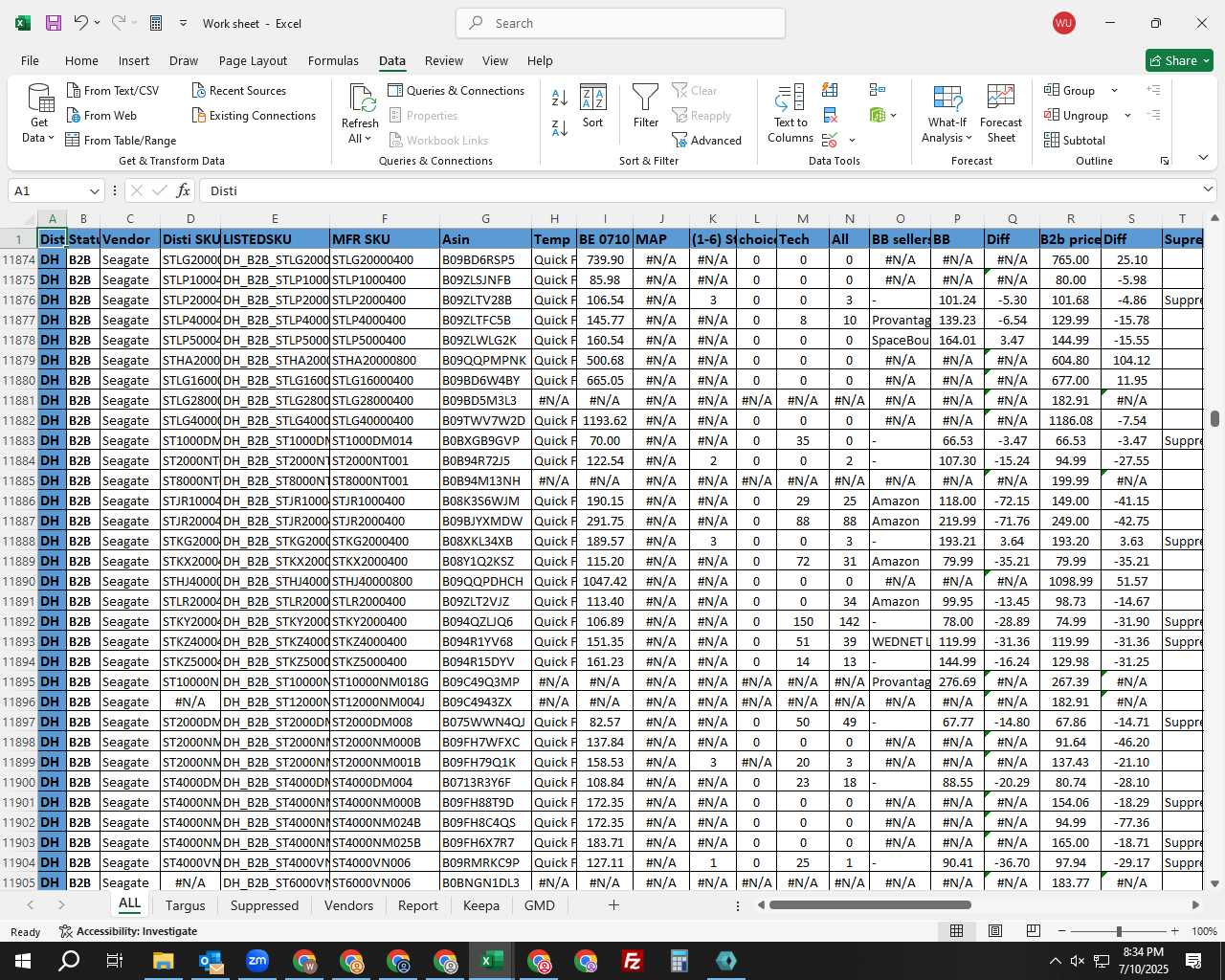Toggle the Filter button
This screenshot has height=980, width=1225.
(x=646, y=106)
